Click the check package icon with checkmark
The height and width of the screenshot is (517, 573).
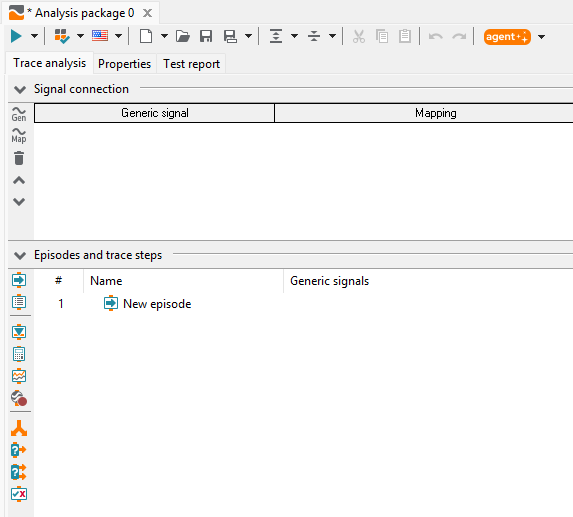62,37
